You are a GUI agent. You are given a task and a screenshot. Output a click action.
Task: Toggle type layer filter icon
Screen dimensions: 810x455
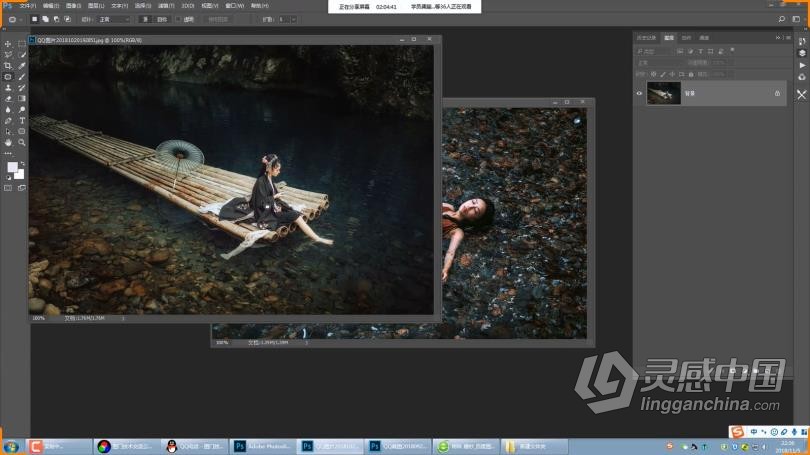point(700,51)
